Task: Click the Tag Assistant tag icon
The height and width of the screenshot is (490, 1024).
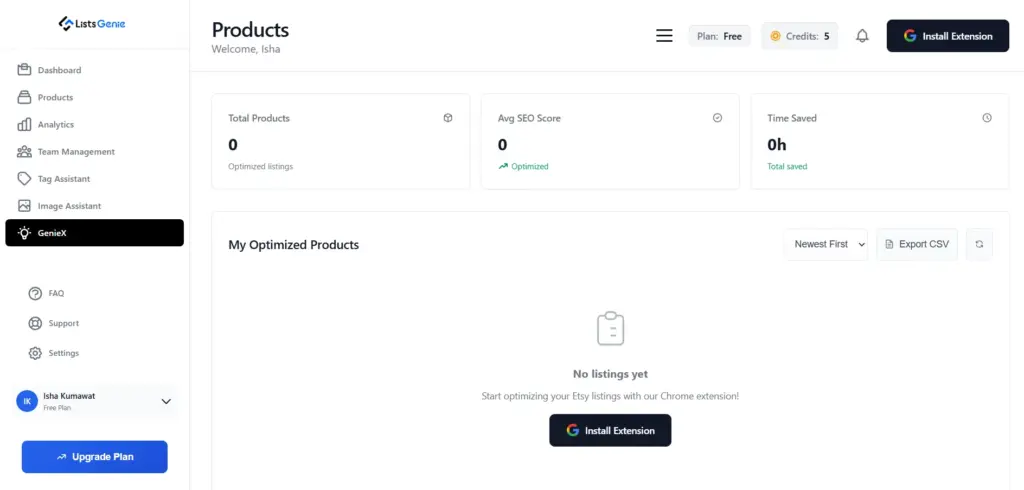Action: point(24,178)
